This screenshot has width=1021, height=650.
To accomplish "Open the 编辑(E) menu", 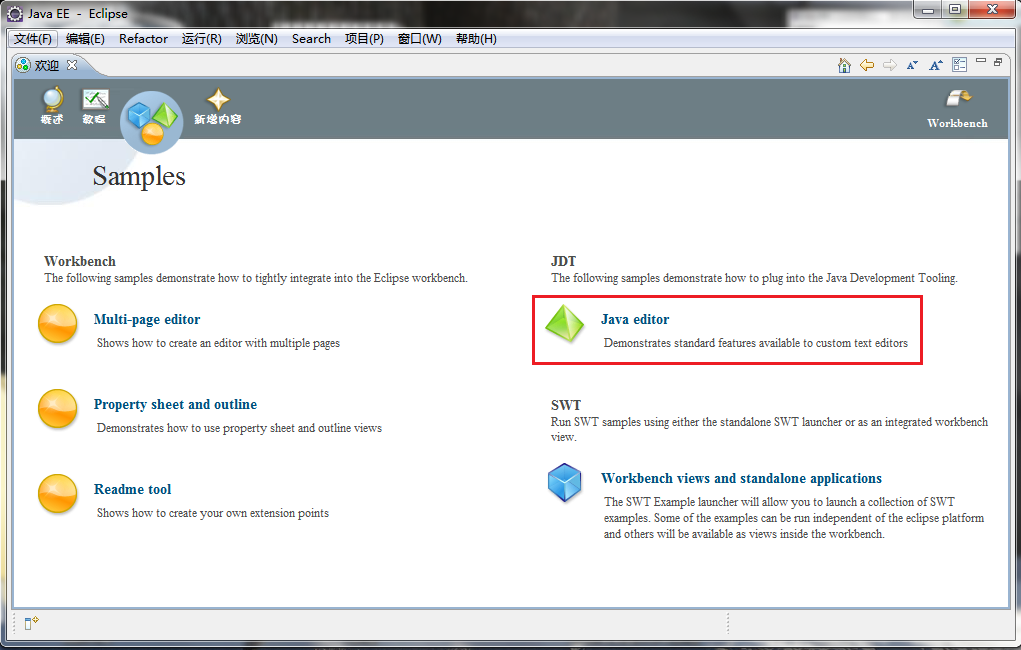I will pyautogui.click(x=85, y=39).
